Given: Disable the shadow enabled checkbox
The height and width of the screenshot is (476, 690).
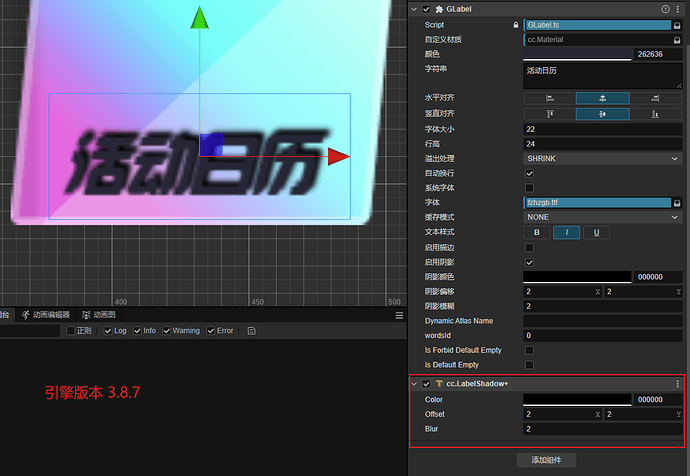Looking at the screenshot, I should pyautogui.click(x=529, y=263).
